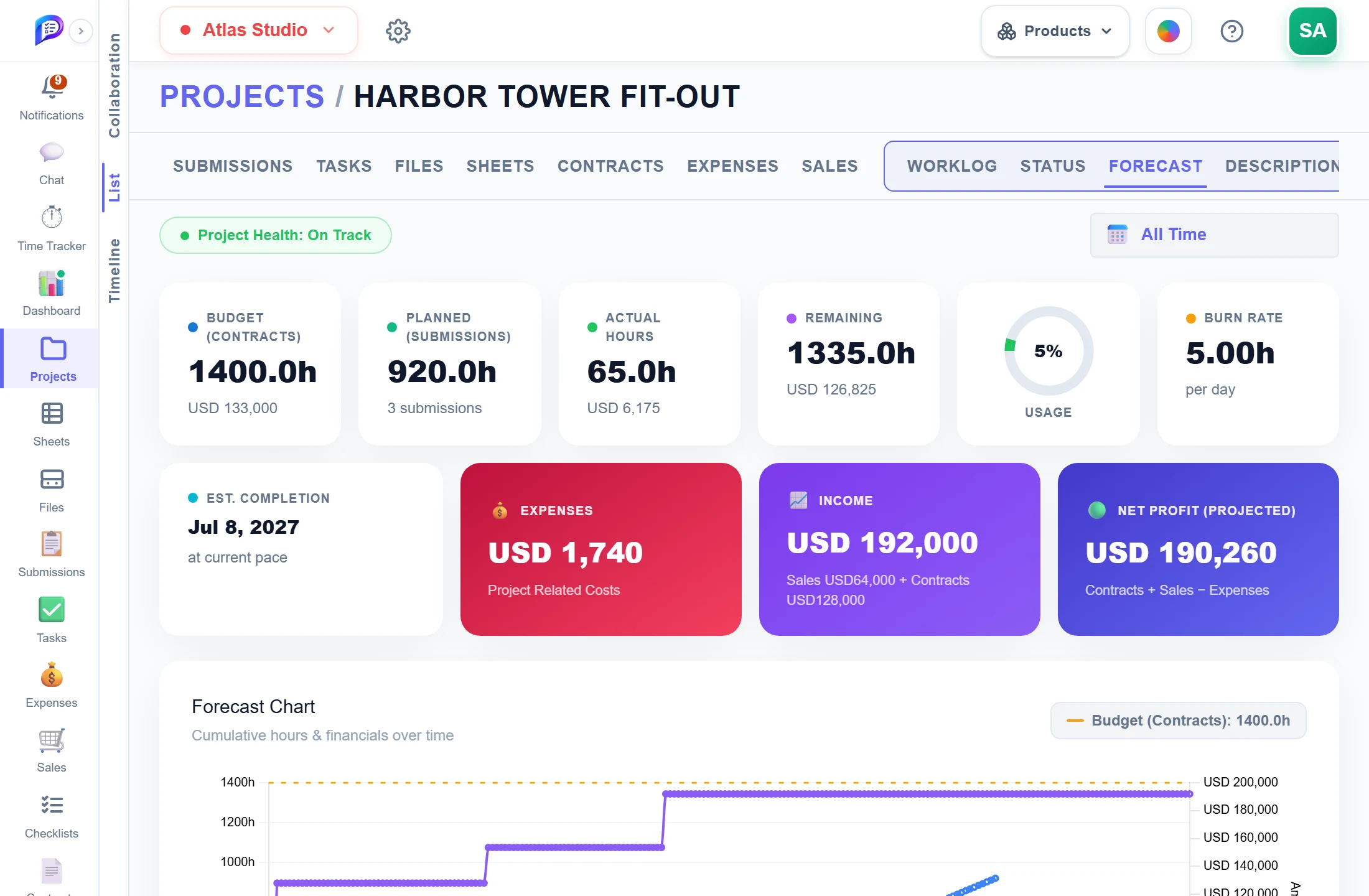Click the Budget (Contracts) 1400.0h card
Image resolution: width=1369 pixels, height=896 pixels.
point(250,364)
